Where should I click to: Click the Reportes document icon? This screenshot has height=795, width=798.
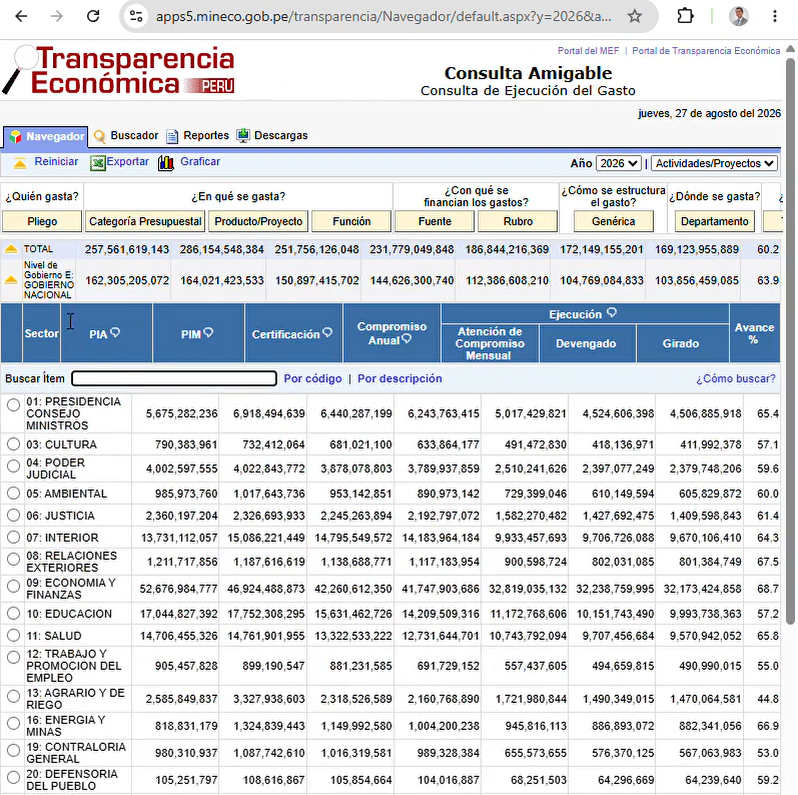(x=173, y=136)
